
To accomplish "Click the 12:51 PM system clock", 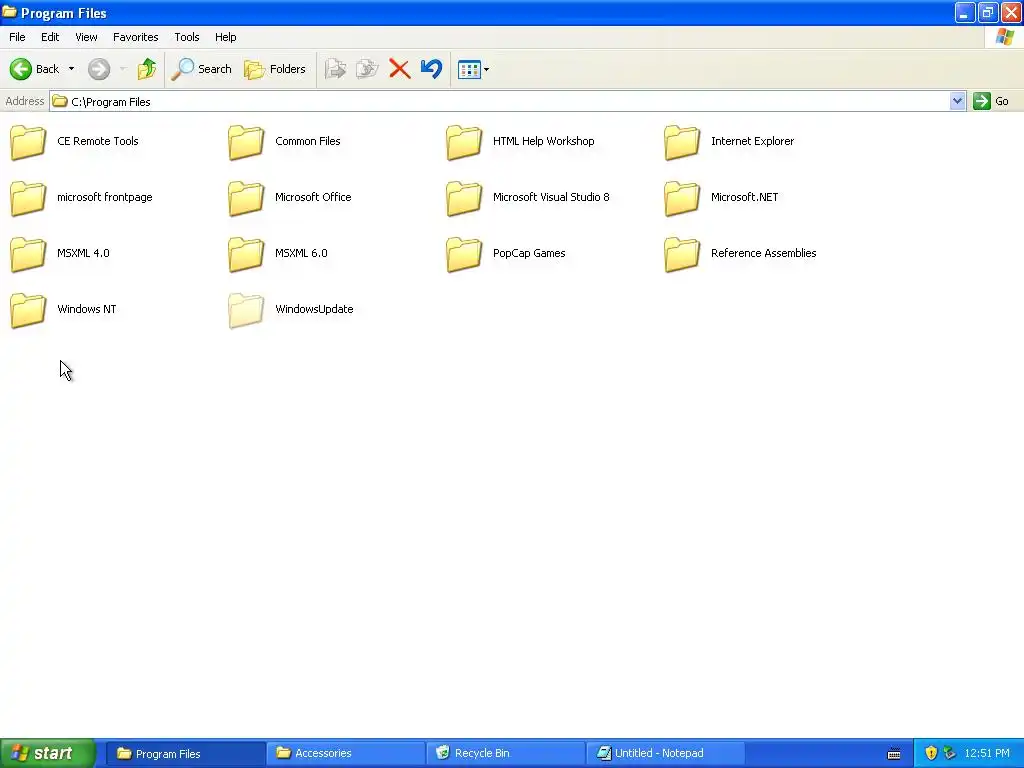I will [987, 753].
